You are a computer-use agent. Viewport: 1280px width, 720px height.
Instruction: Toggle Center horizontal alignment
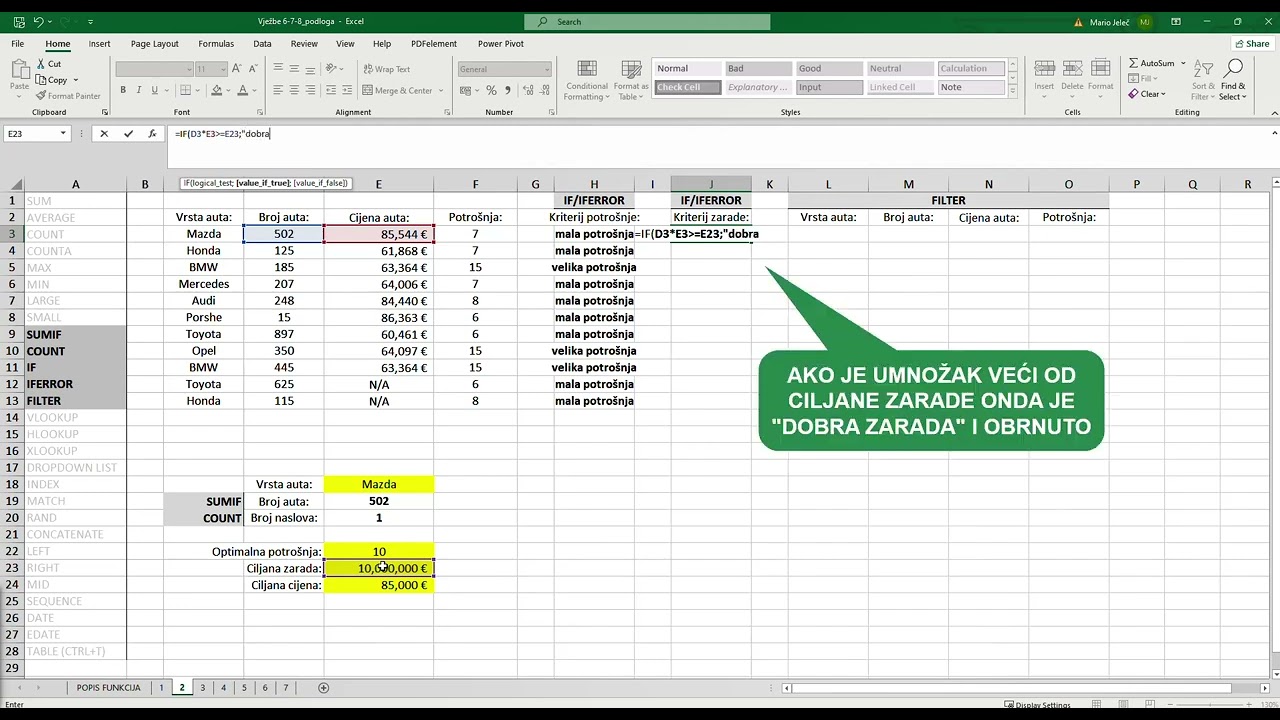coord(294,90)
